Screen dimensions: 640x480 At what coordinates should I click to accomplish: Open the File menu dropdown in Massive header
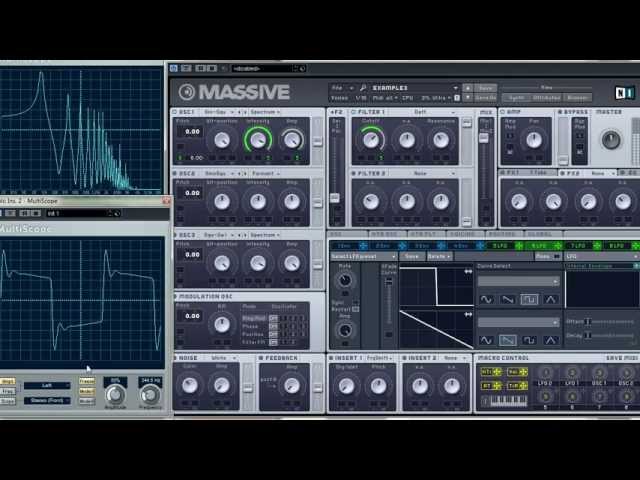coord(342,88)
